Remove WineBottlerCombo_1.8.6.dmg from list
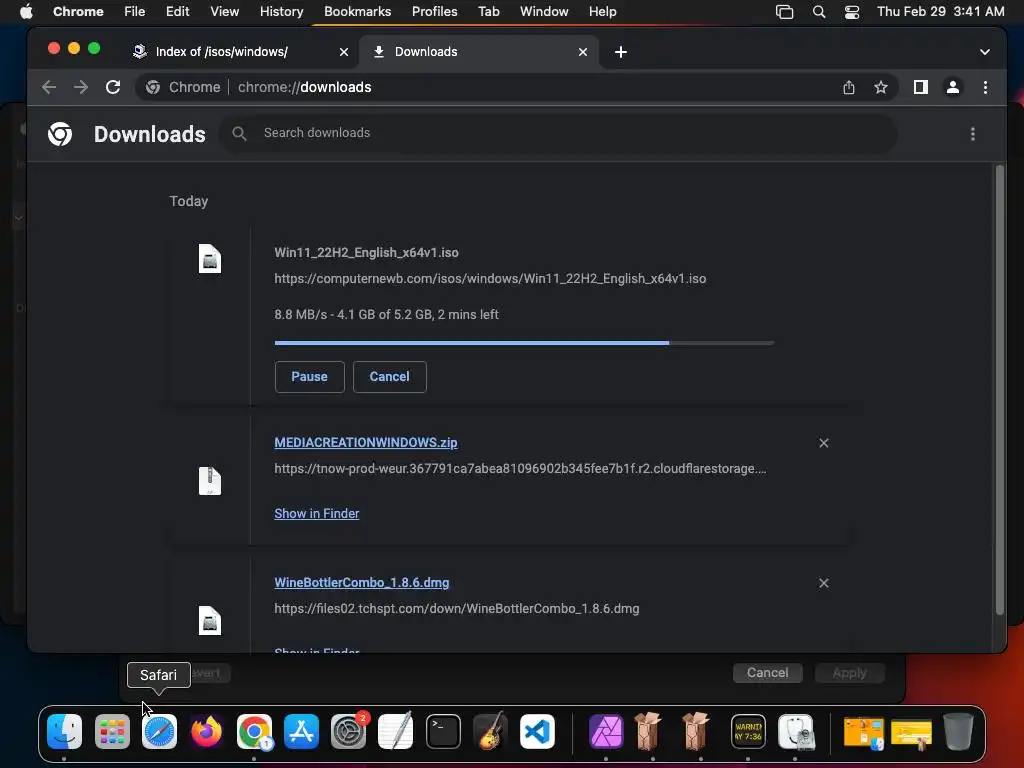Screen dimensions: 1024x768 (824, 583)
